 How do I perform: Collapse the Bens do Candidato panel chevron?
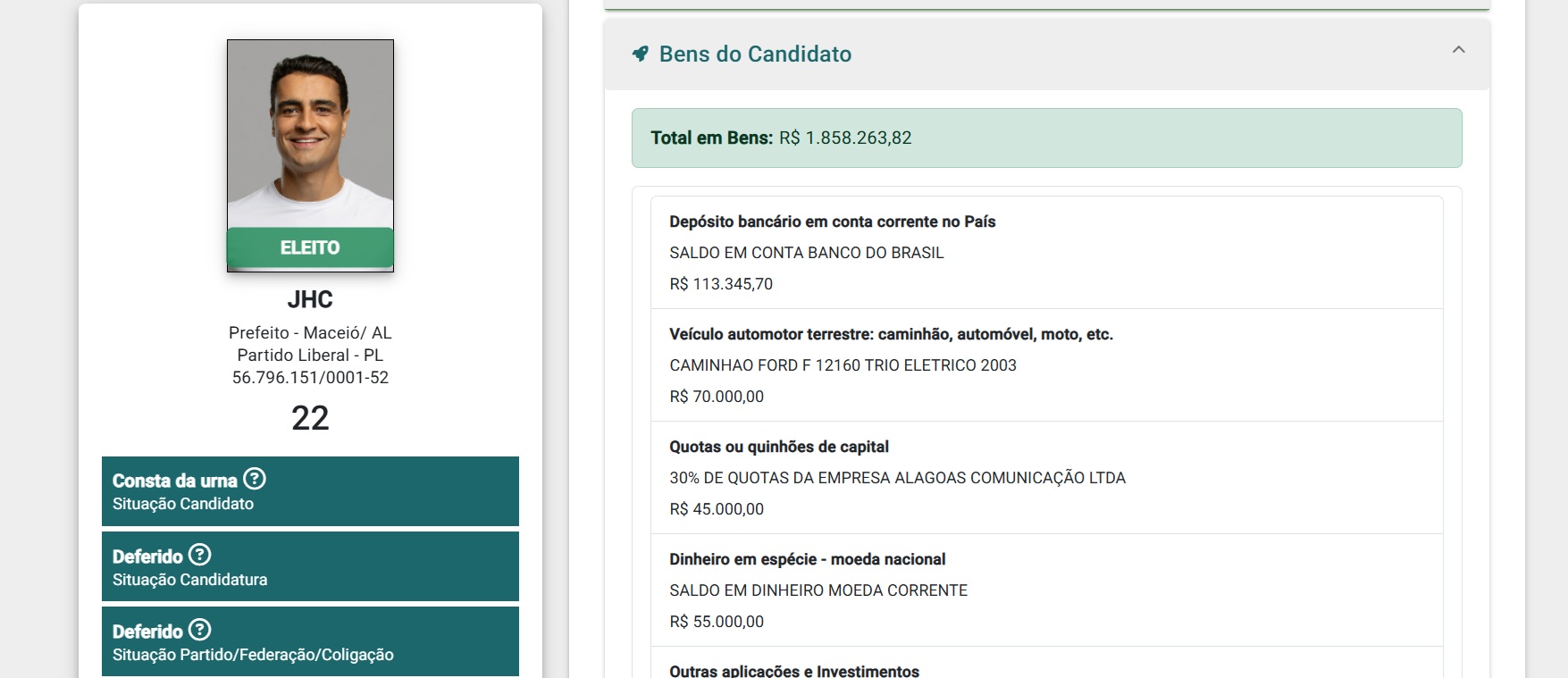[1458, 50]
